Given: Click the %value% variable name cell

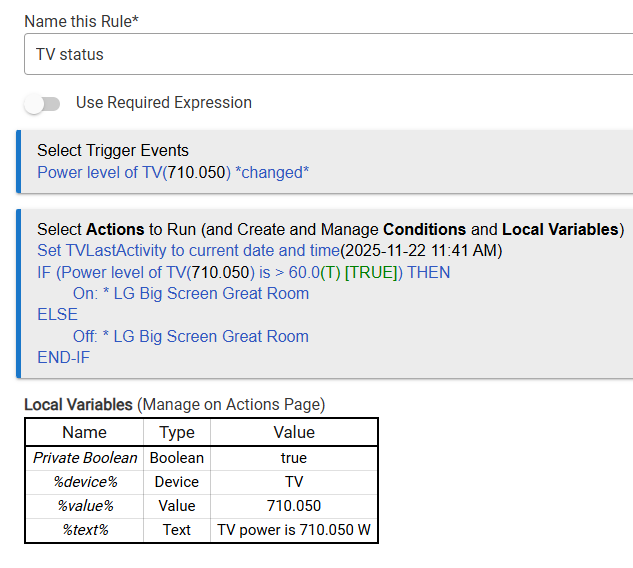Looking at the screenshot, I should (x=84, y=505).
